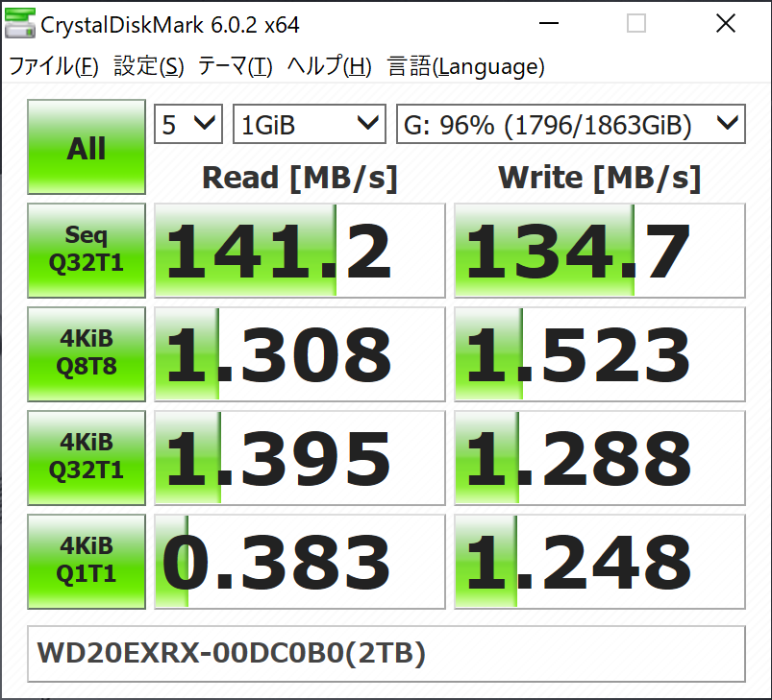Screen dimensions: 772x700
Task: Run all benchmarks with the All button
Action: (x=87, y=147)
